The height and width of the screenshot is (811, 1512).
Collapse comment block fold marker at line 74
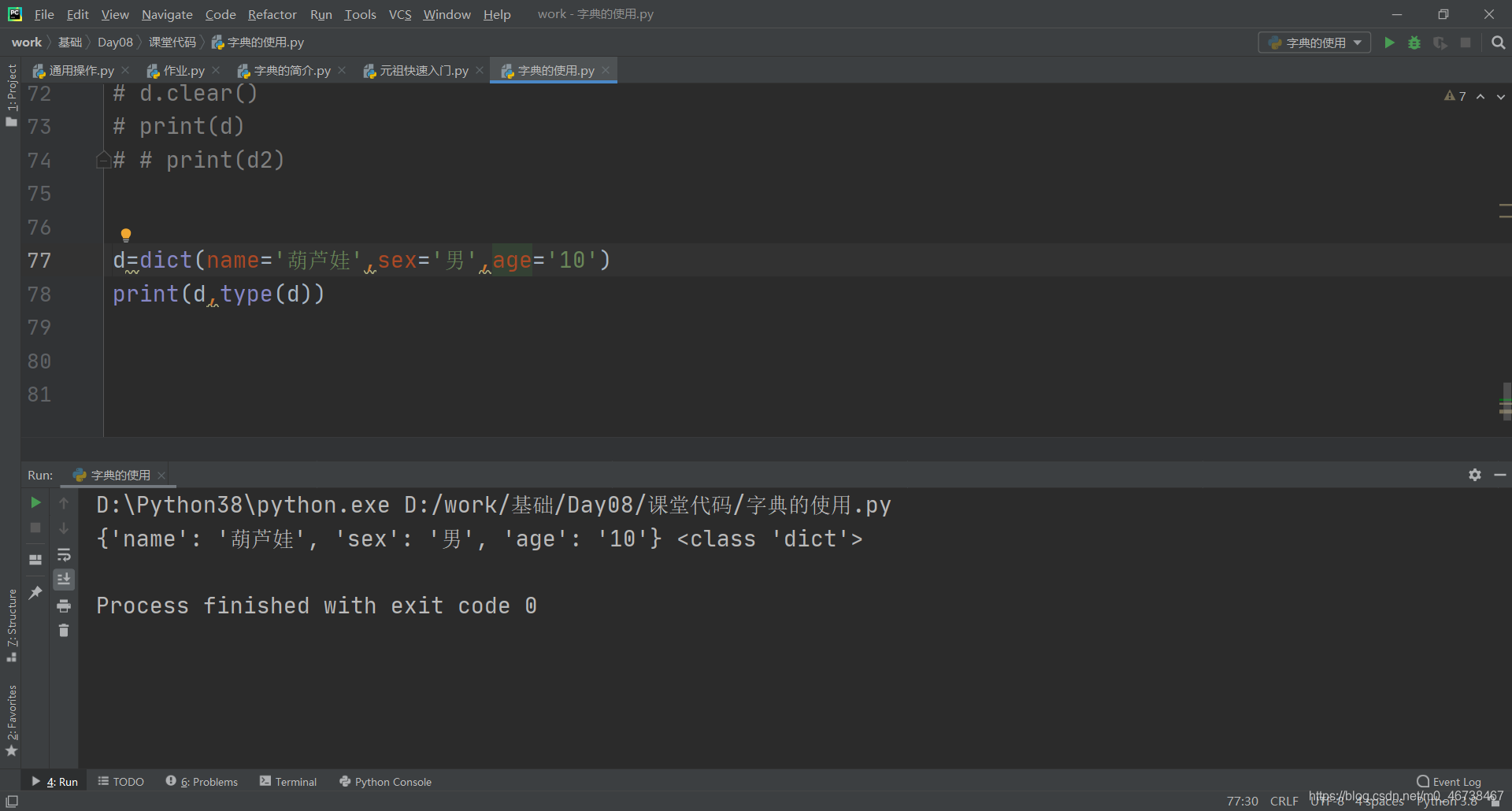(x=103, y=160)
